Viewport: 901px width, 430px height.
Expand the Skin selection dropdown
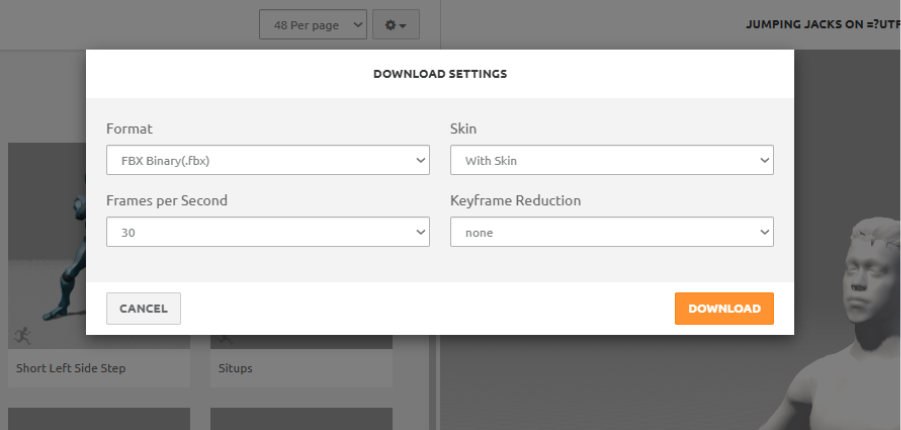pos(611,160)
